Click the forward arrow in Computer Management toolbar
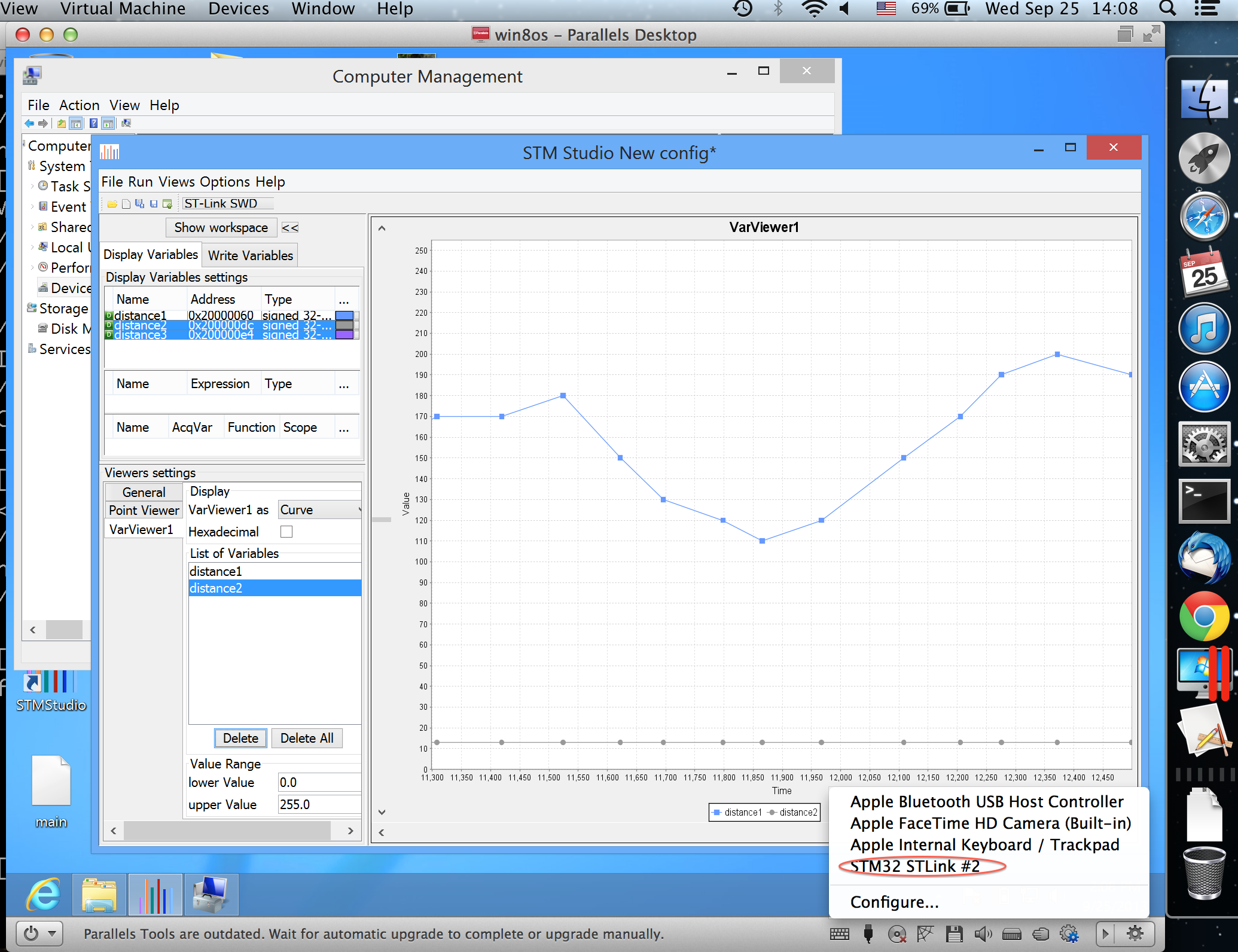The width and height of the screenshot is (1238, 952). click(x=43, y=123)
